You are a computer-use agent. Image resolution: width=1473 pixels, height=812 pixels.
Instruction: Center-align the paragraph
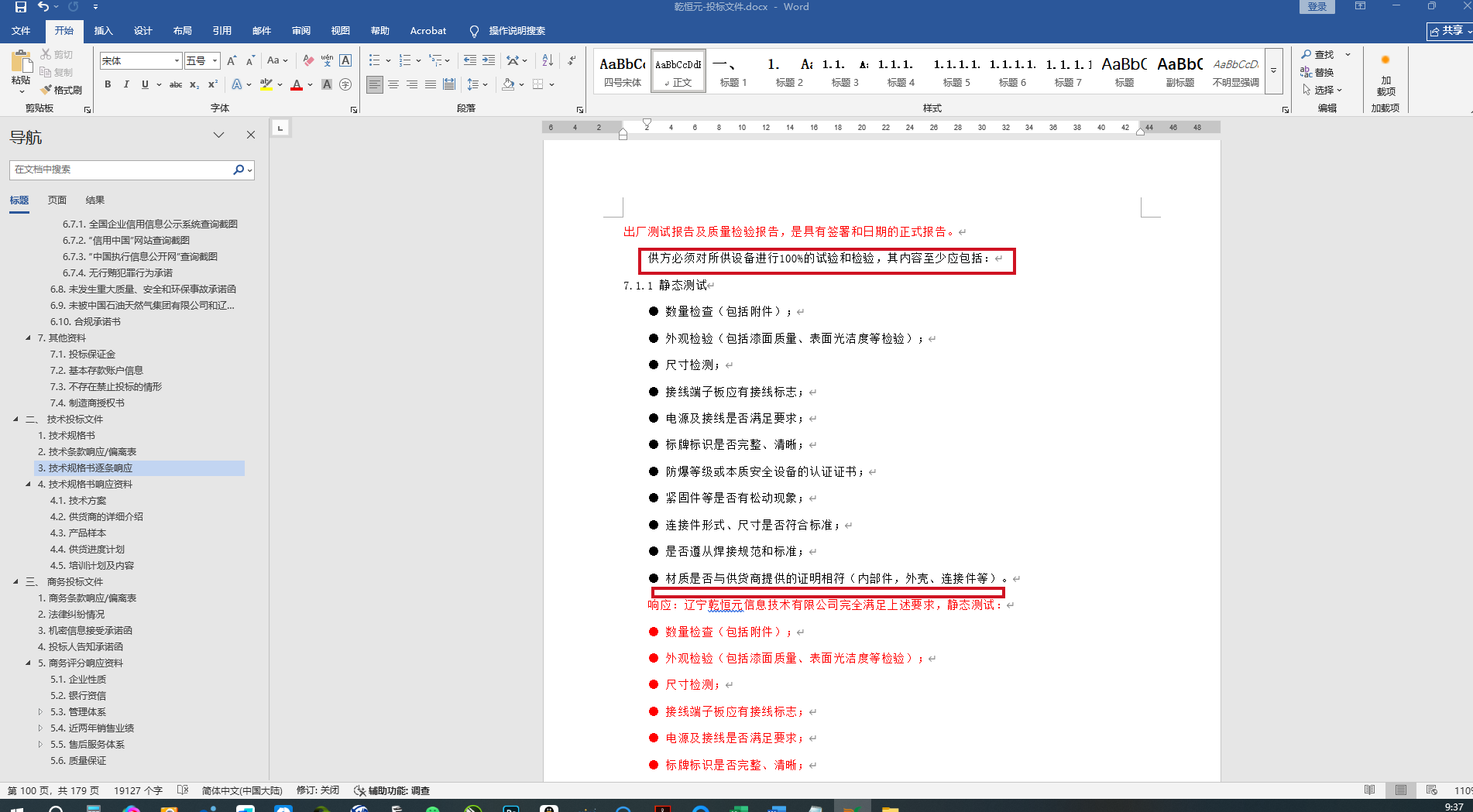[x=393, y=84]
